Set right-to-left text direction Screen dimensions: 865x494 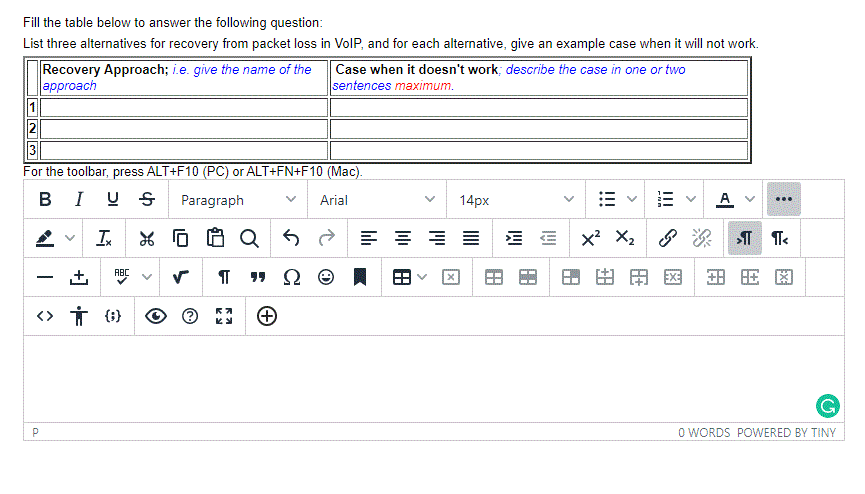[779, 238]
